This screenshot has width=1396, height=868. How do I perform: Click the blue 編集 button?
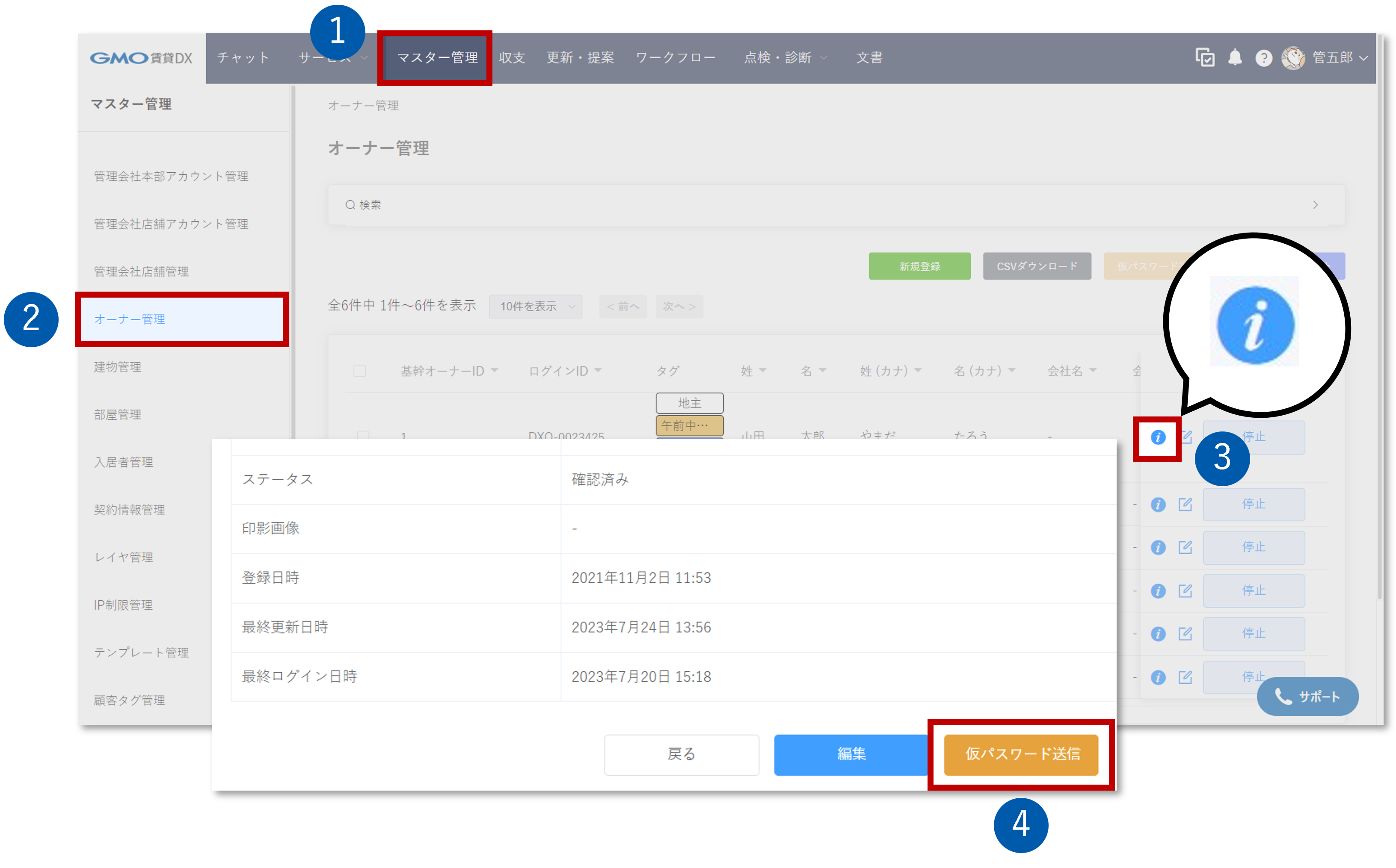(851, 754)
